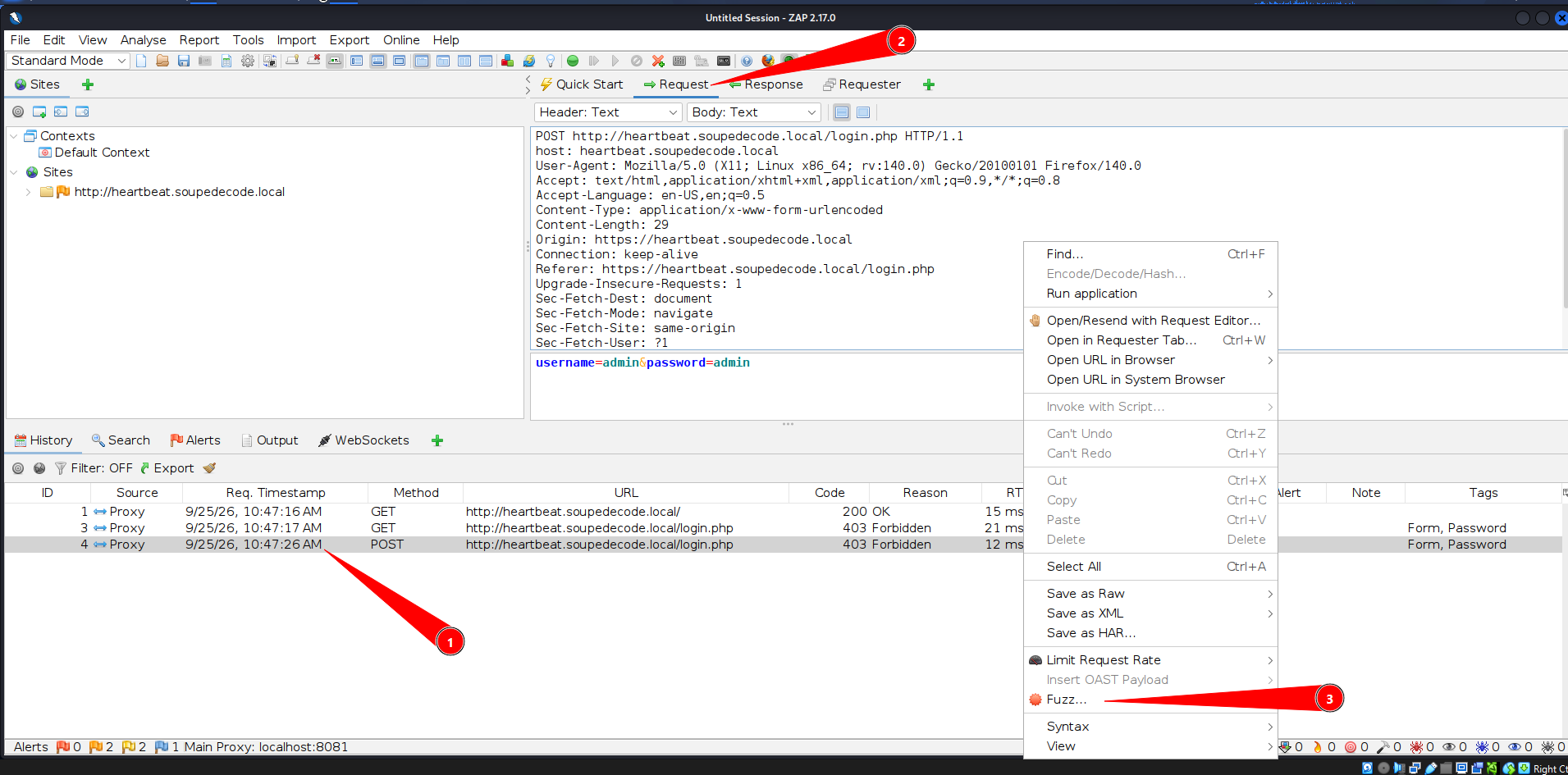Click the green Set Break on All Requests icon
This screenshot has width=1568, height=775.
point(573,61)
